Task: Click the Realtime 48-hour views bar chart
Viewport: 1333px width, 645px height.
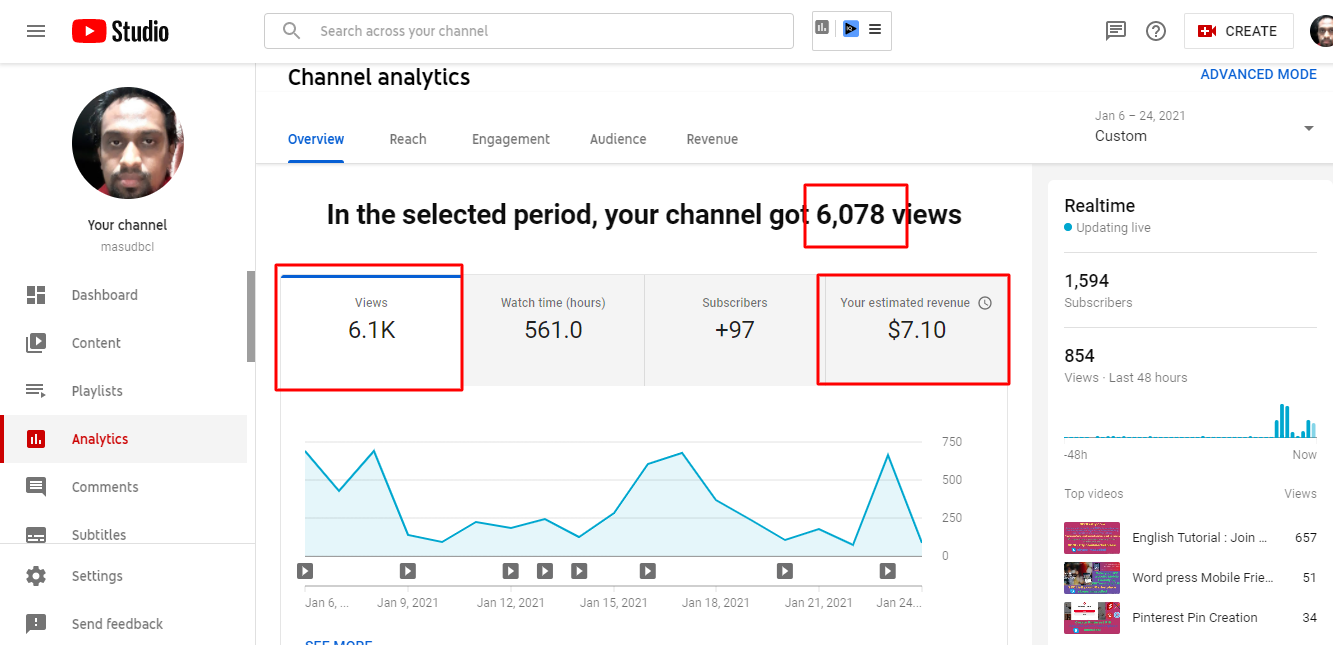Action: coord(1190,420)
